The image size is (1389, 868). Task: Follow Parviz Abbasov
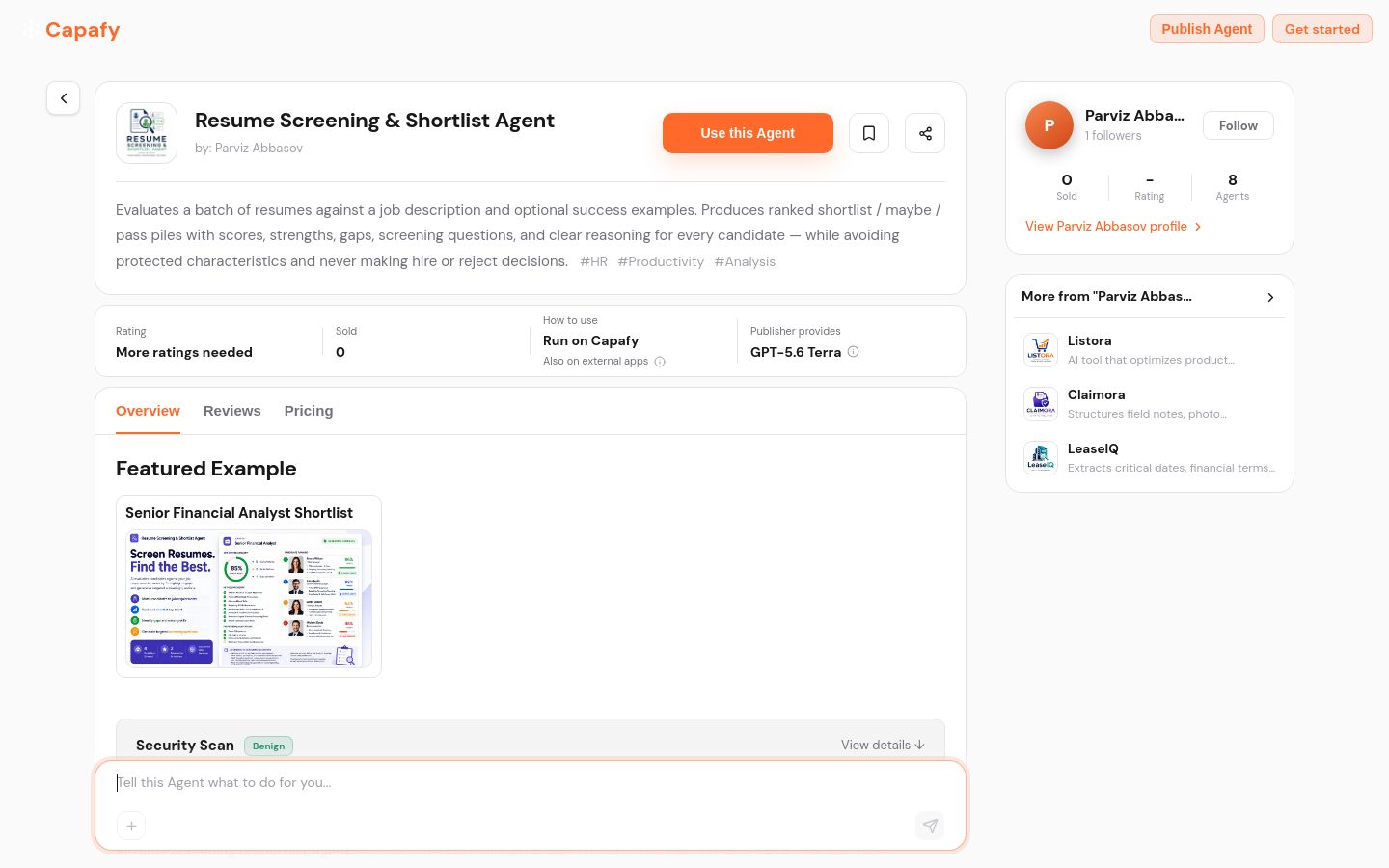[1239, 125]
